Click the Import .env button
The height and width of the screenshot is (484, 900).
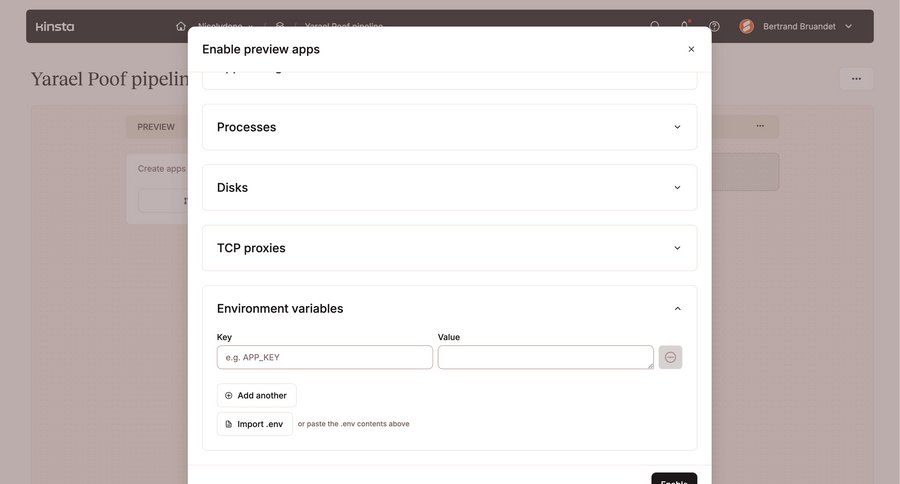(254, 424)
